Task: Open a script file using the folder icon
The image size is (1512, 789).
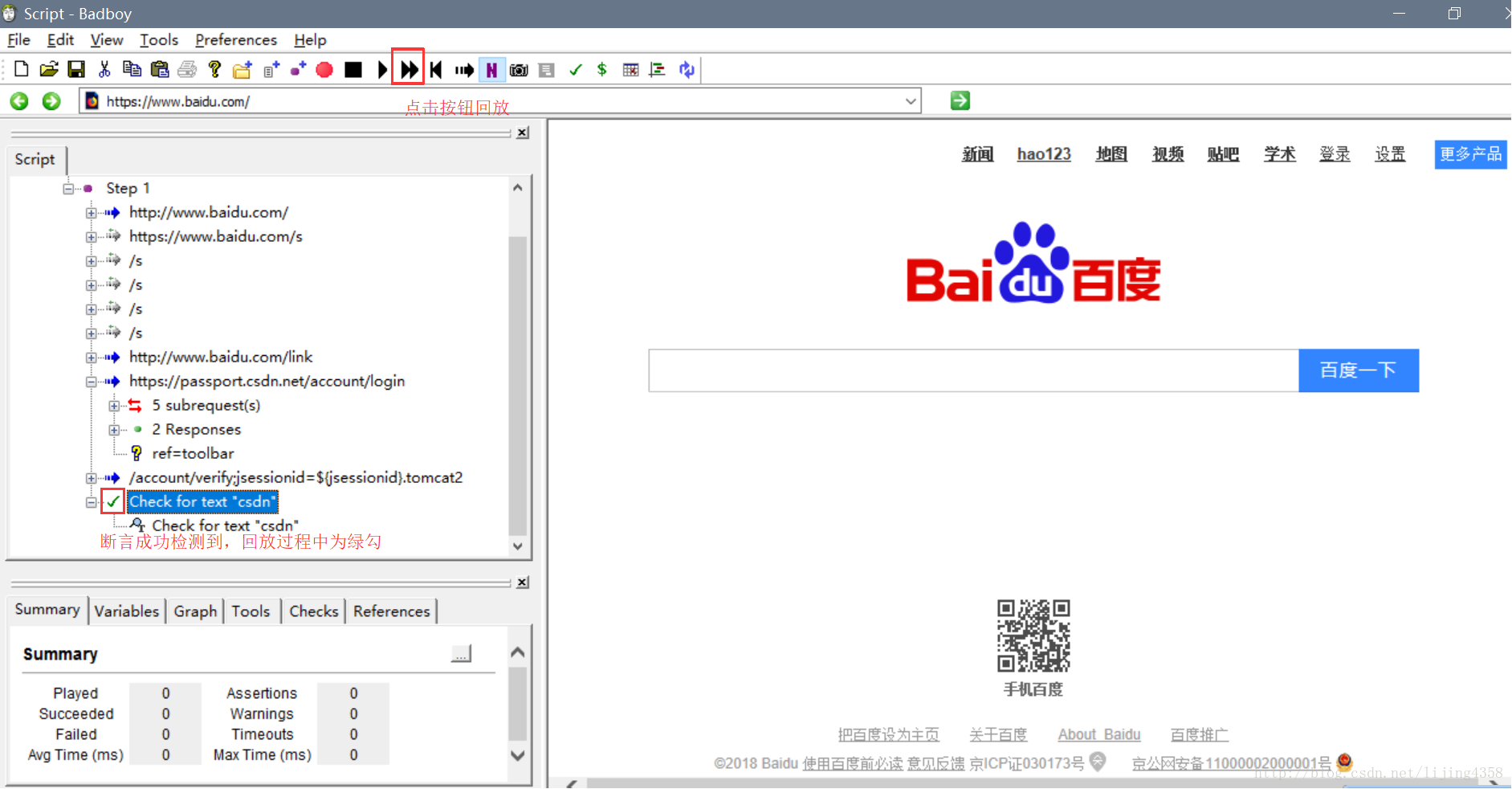Action: [x=49, y=70]
